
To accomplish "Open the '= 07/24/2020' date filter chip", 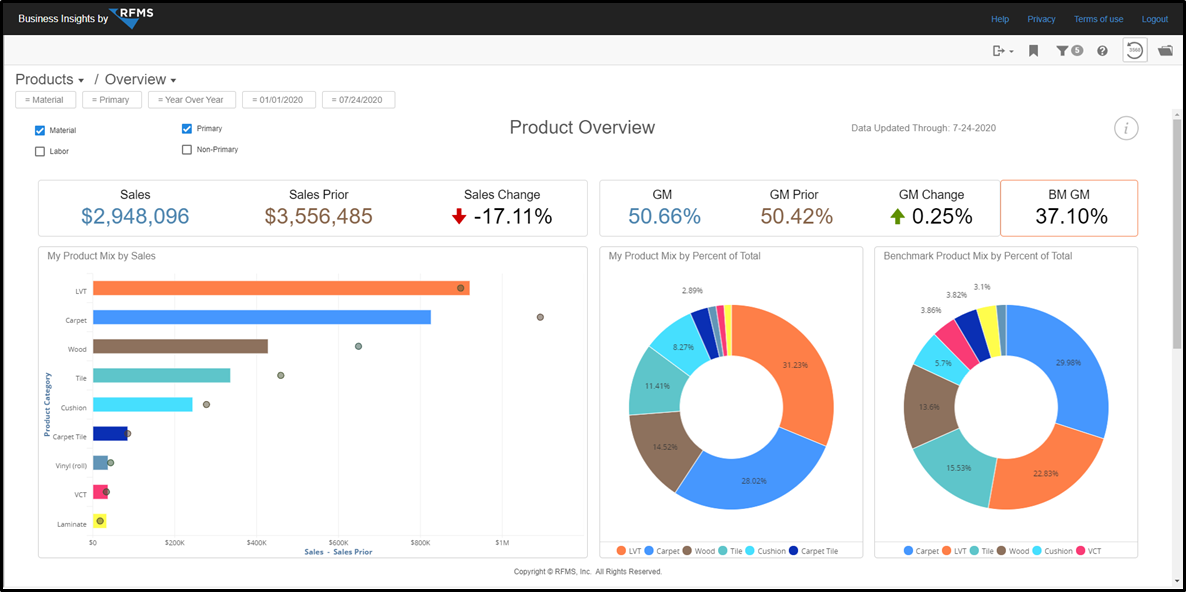I will pos(359,100).
